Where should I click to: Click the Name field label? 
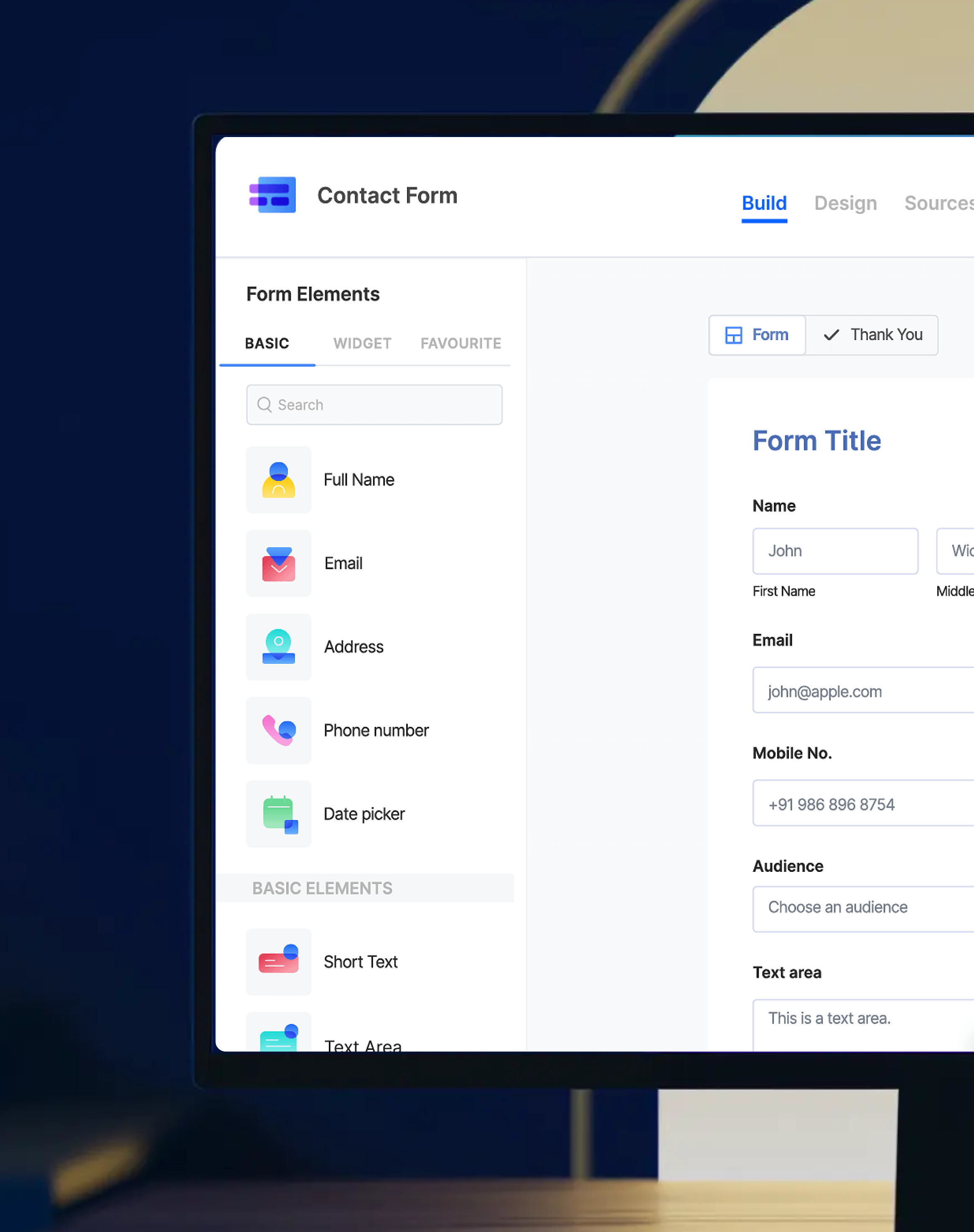point(774,506)
